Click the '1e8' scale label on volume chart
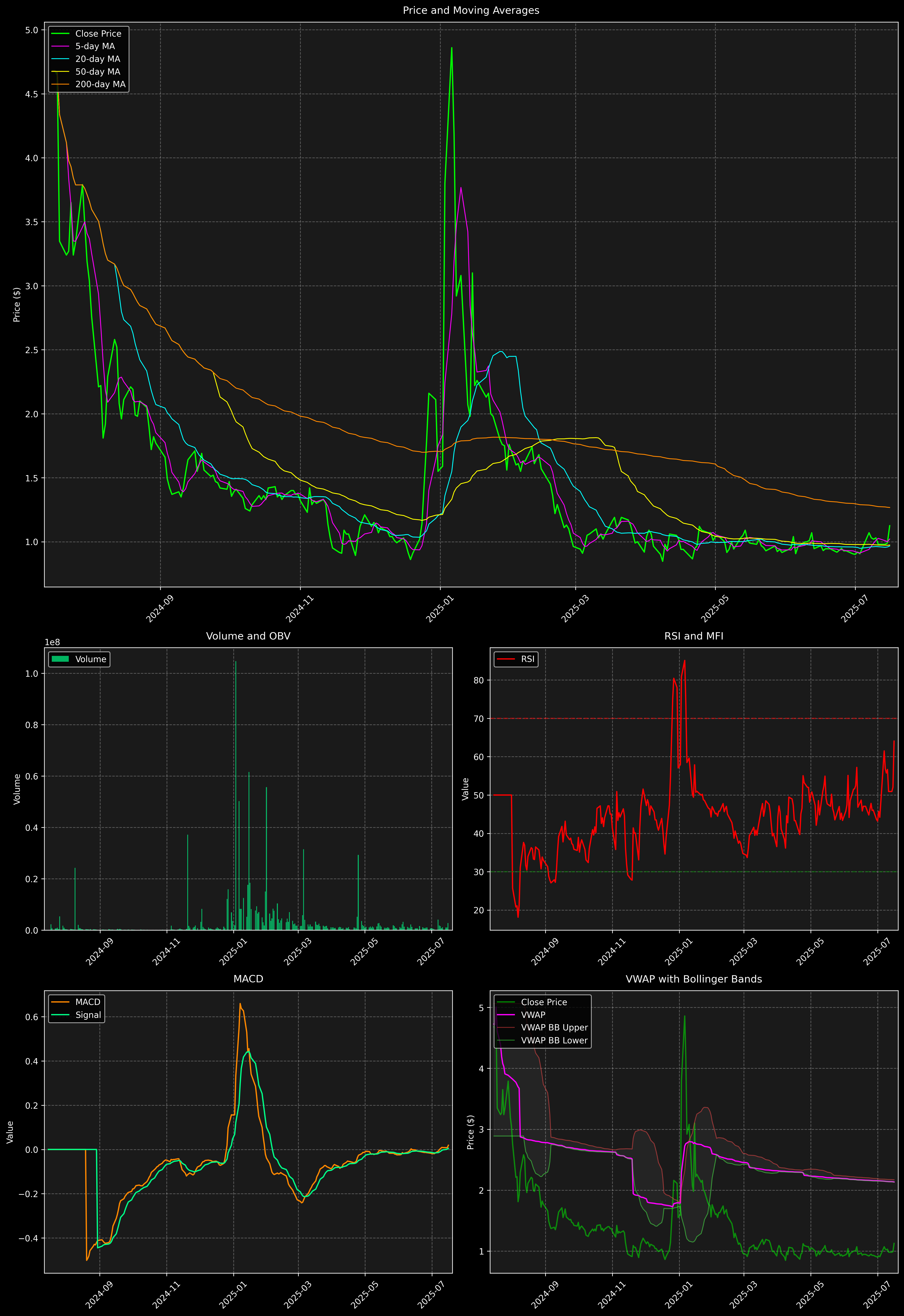 [x=52, y=642]
